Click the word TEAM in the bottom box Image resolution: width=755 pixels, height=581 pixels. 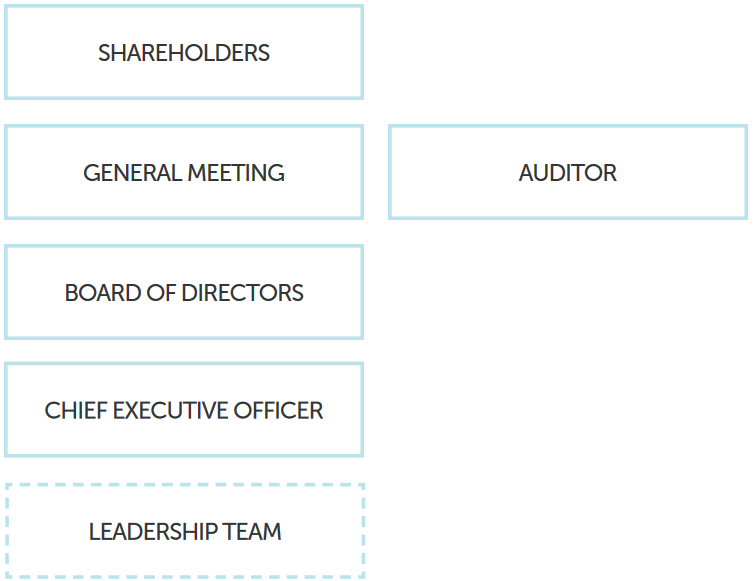pos(252,532)
